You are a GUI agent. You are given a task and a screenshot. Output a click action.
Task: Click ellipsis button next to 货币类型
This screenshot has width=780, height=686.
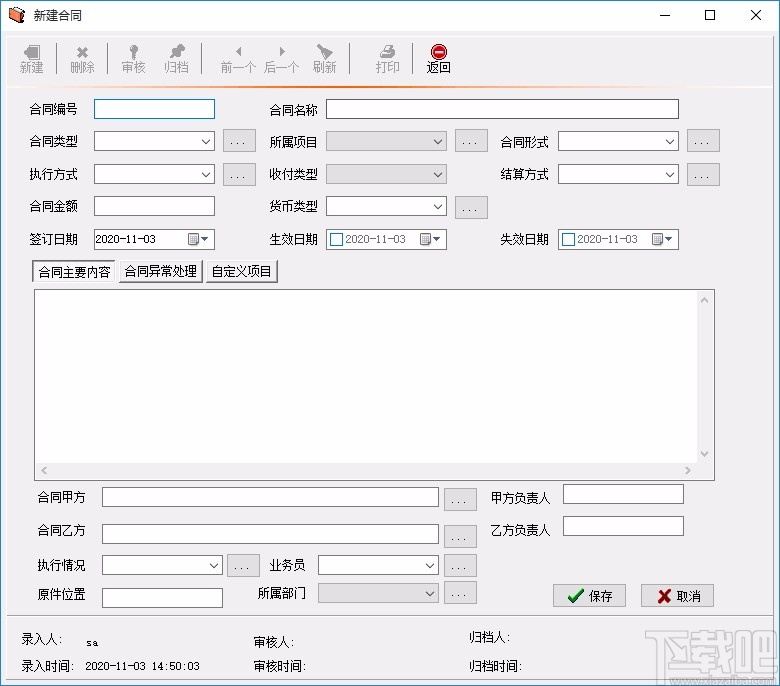click(471, 207)
